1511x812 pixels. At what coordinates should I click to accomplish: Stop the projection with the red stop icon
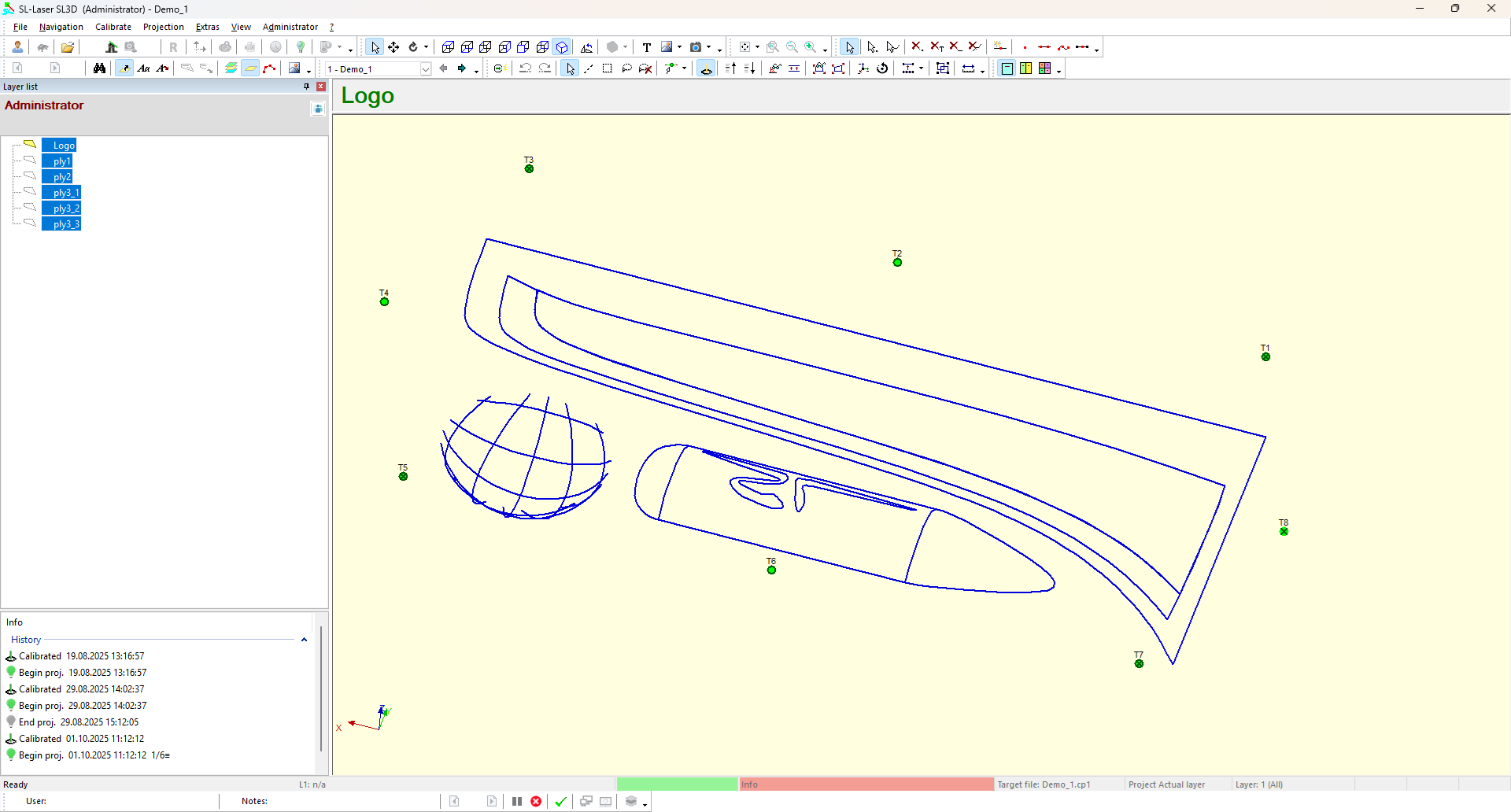click(x=536, y=801)
